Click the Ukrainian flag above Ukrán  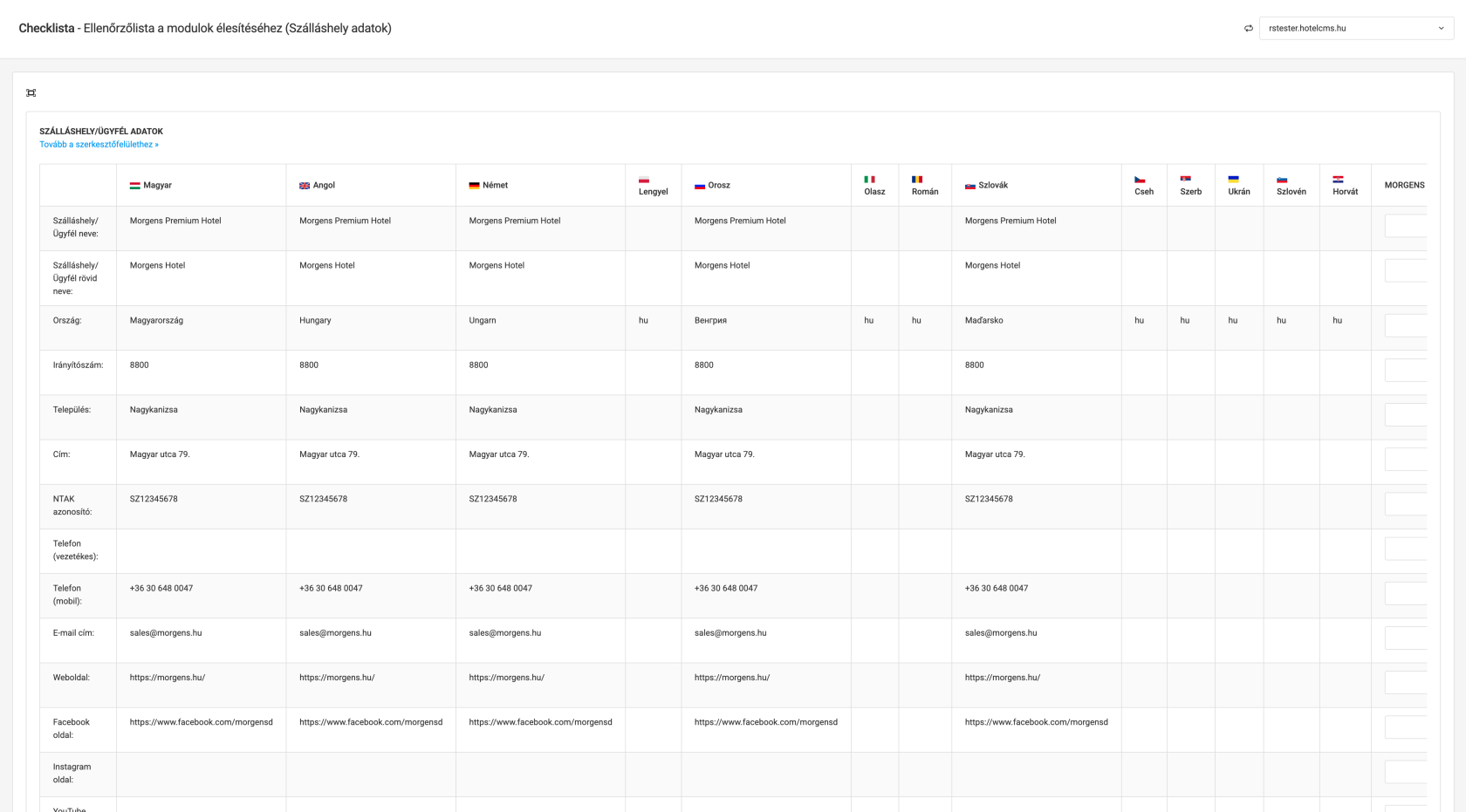(x=1233, y=180)
